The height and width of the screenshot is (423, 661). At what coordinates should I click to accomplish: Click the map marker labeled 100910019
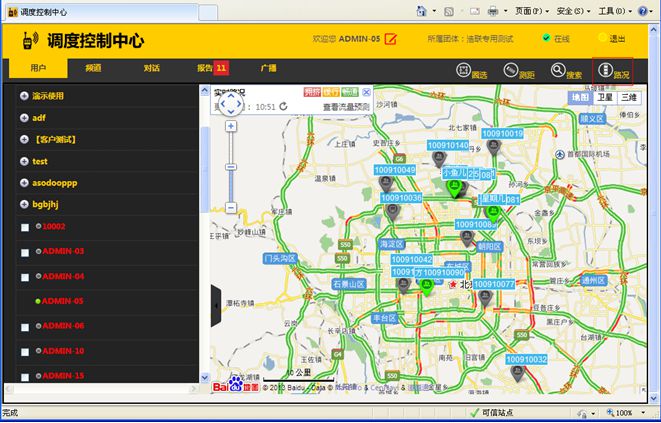tap(493, 147)
